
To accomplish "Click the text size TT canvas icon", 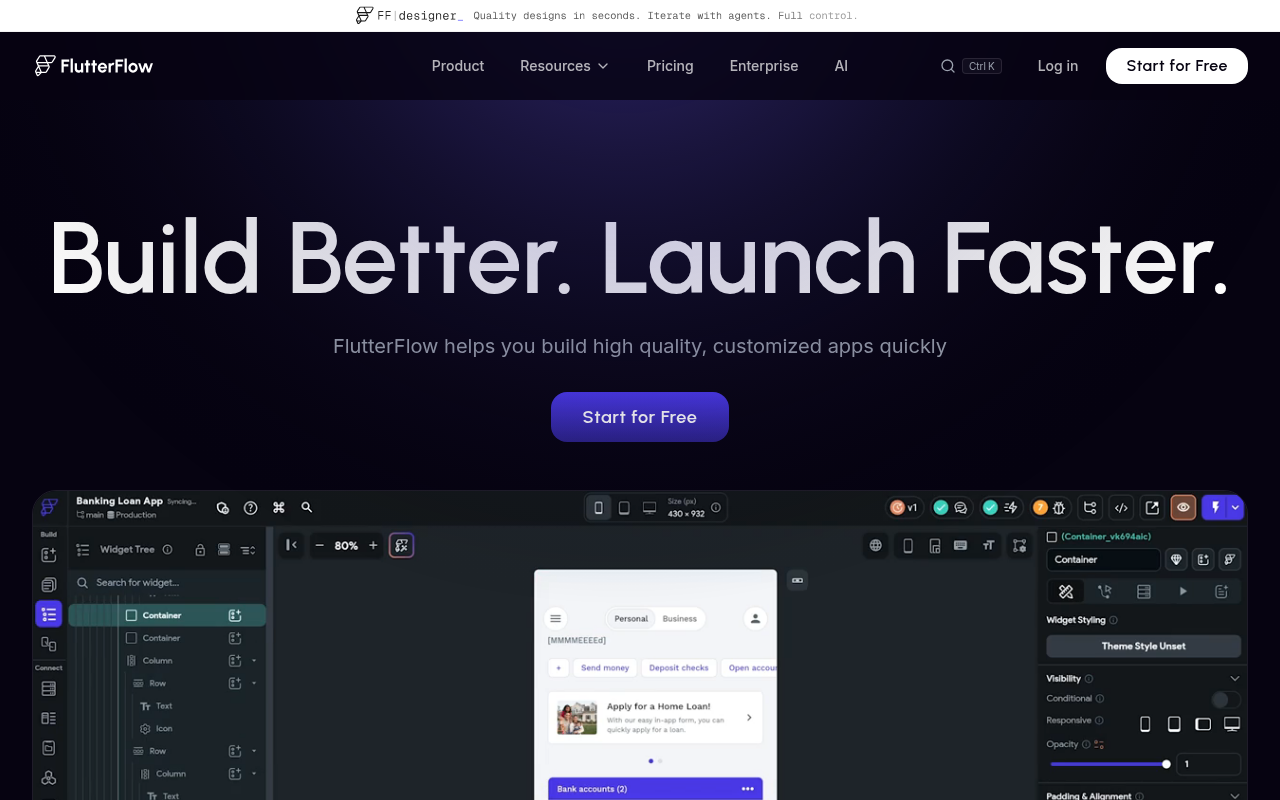I will 989,545.
